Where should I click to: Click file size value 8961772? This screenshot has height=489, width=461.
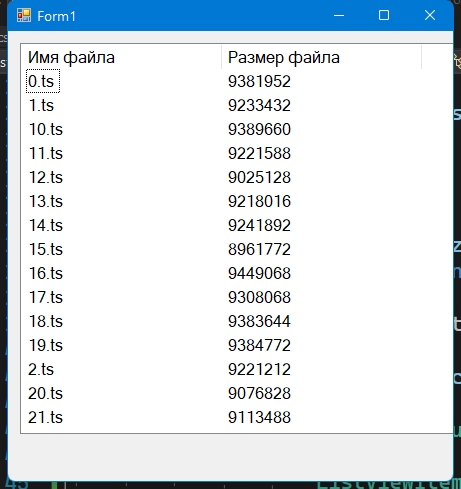click(259, 249)
